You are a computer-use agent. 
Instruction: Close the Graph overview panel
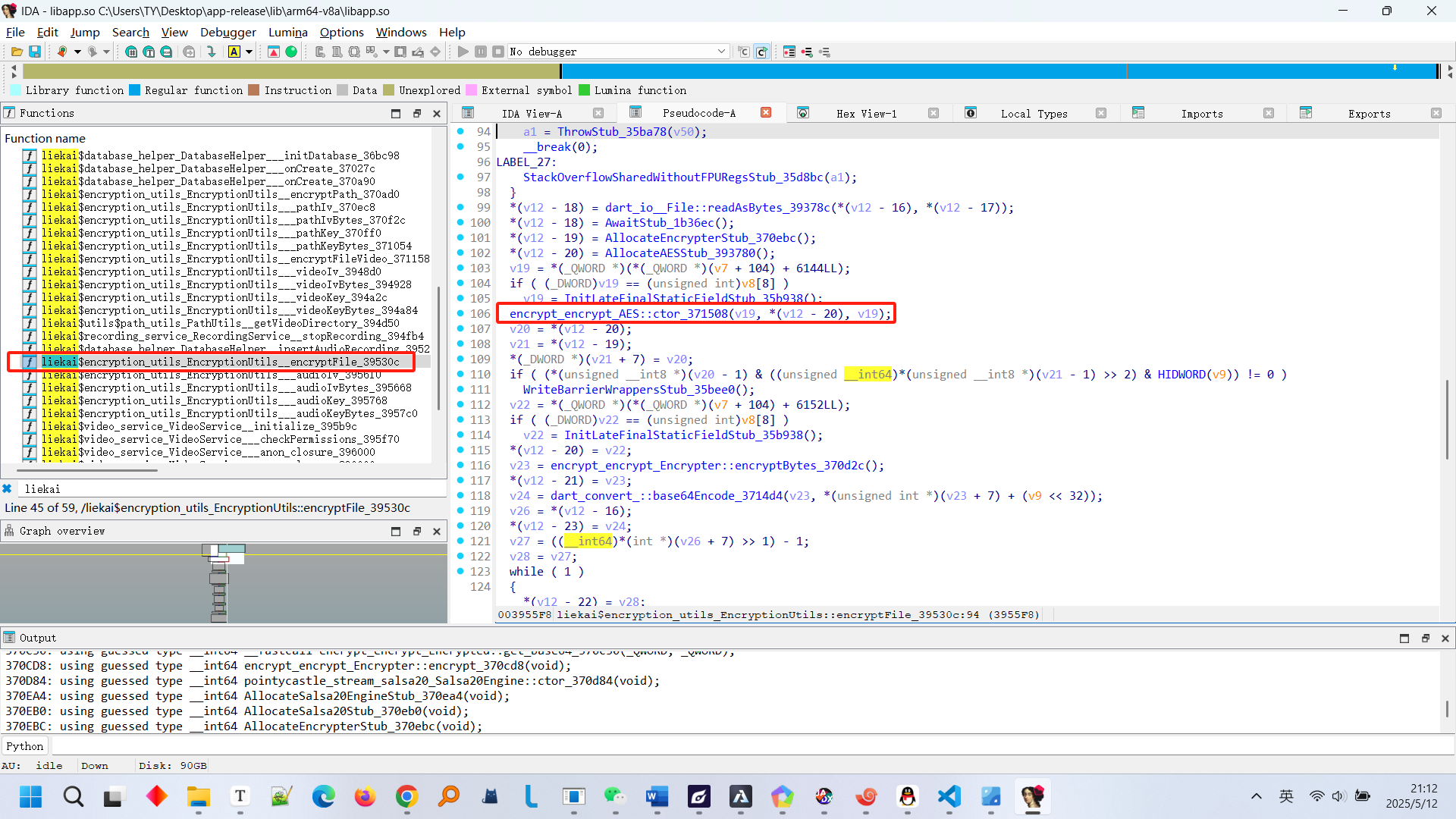pyautogui.click(x=437, y=532)
